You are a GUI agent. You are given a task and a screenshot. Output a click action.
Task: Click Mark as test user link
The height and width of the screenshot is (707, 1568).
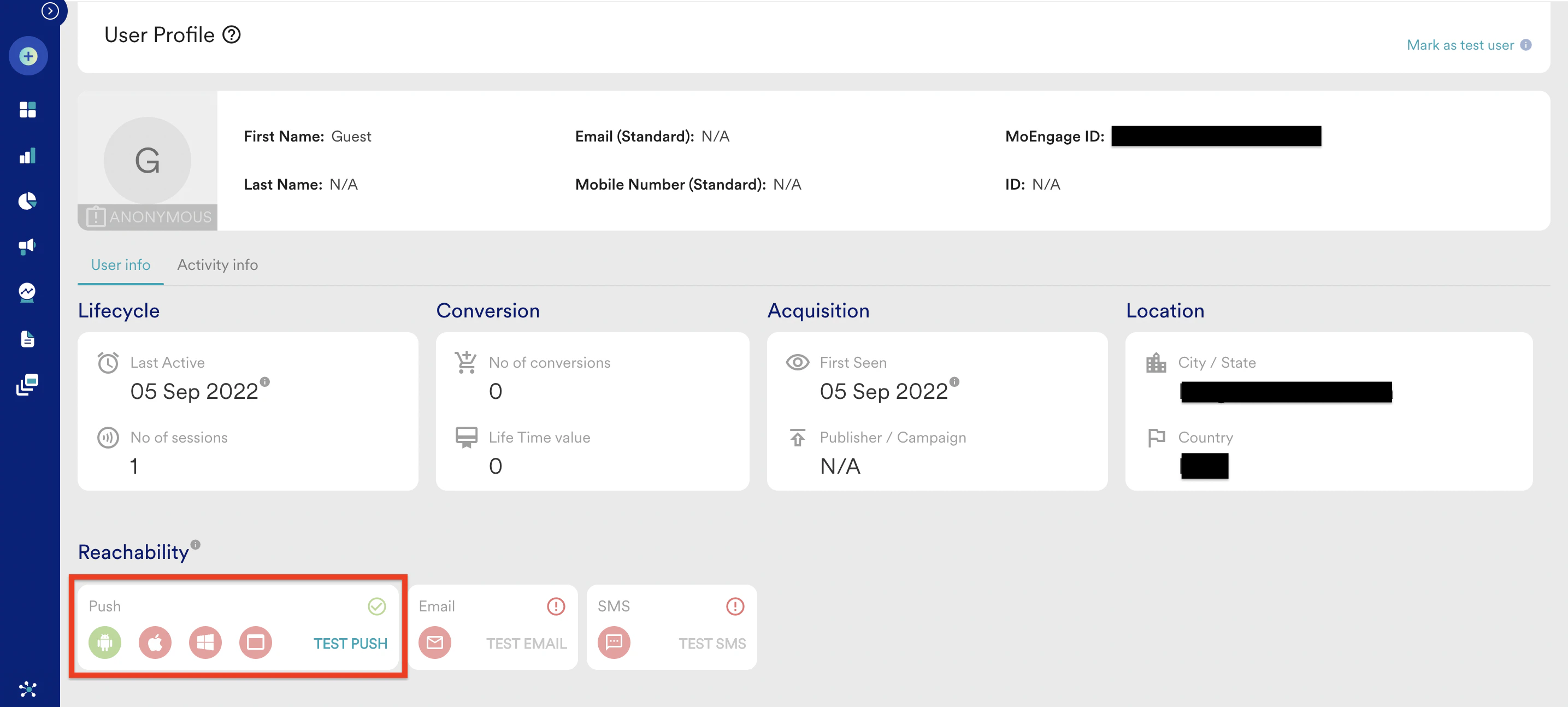click(x=1460, y=45)
